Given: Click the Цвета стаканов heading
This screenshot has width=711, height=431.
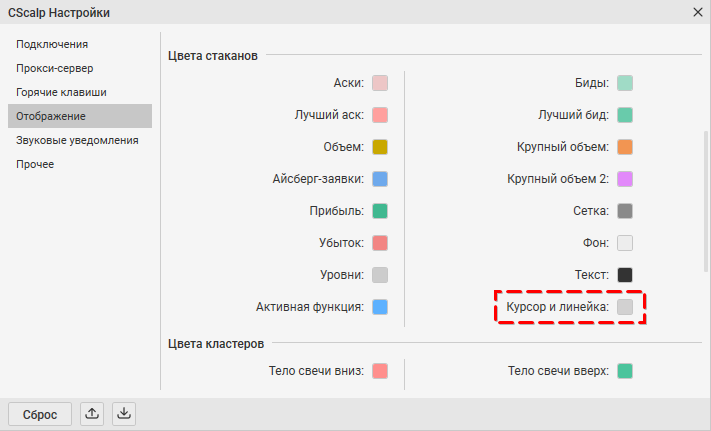Looking at the screenshot, I should (213, 56).
